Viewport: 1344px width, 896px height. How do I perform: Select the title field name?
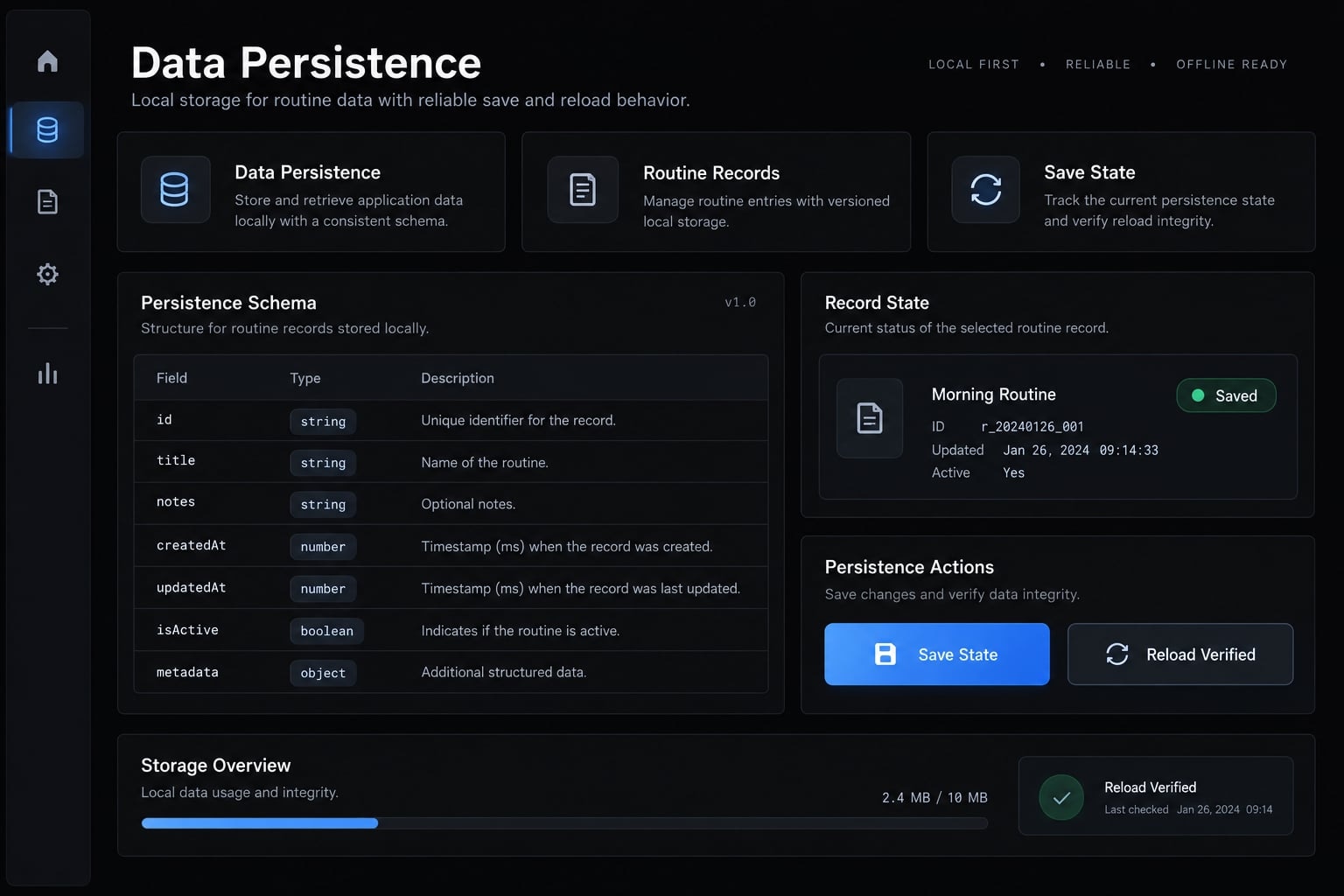click(x=176, y=460)
